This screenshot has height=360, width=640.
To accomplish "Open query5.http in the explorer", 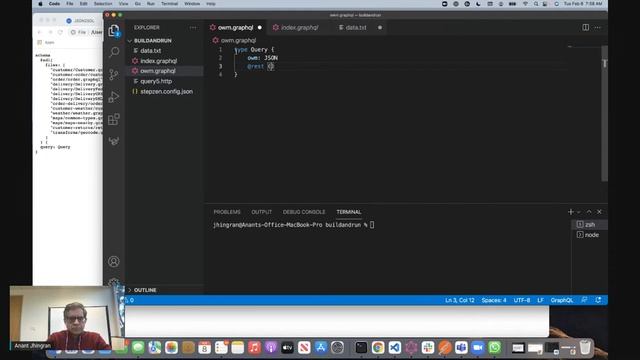I will [x=156, y=81].
